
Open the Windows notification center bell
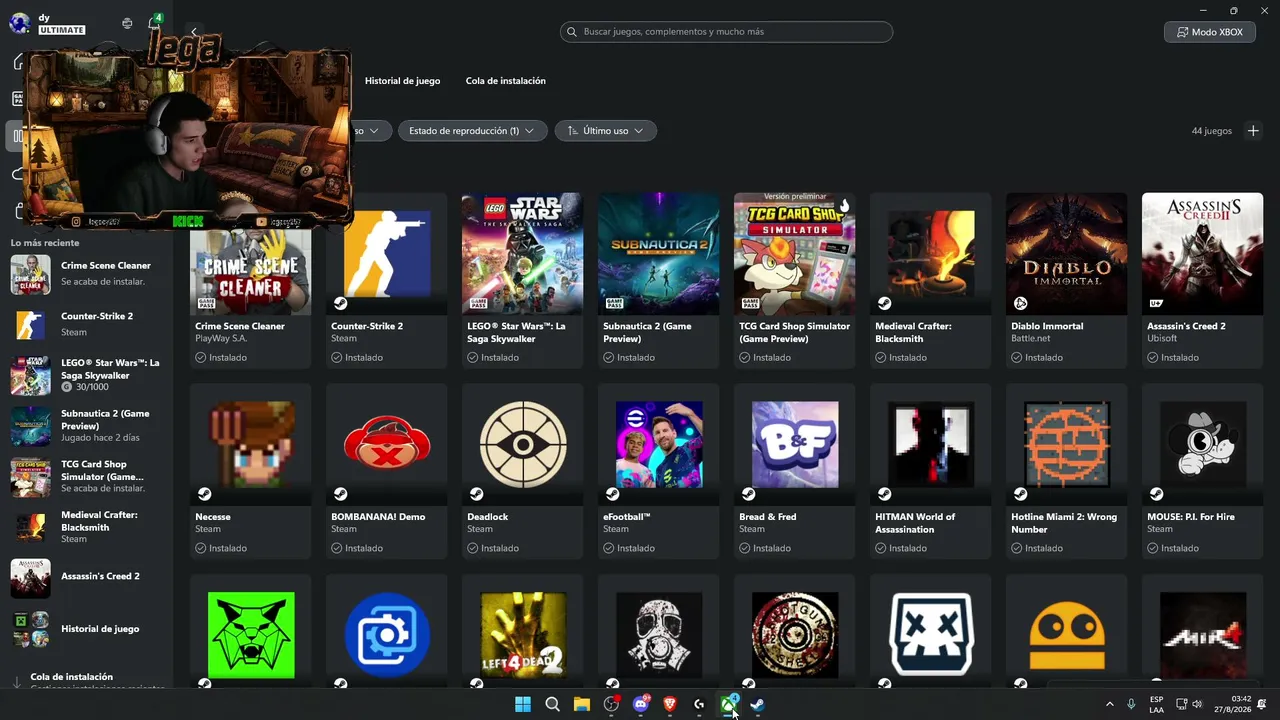pyautogui.click(x=1262, y=704)
